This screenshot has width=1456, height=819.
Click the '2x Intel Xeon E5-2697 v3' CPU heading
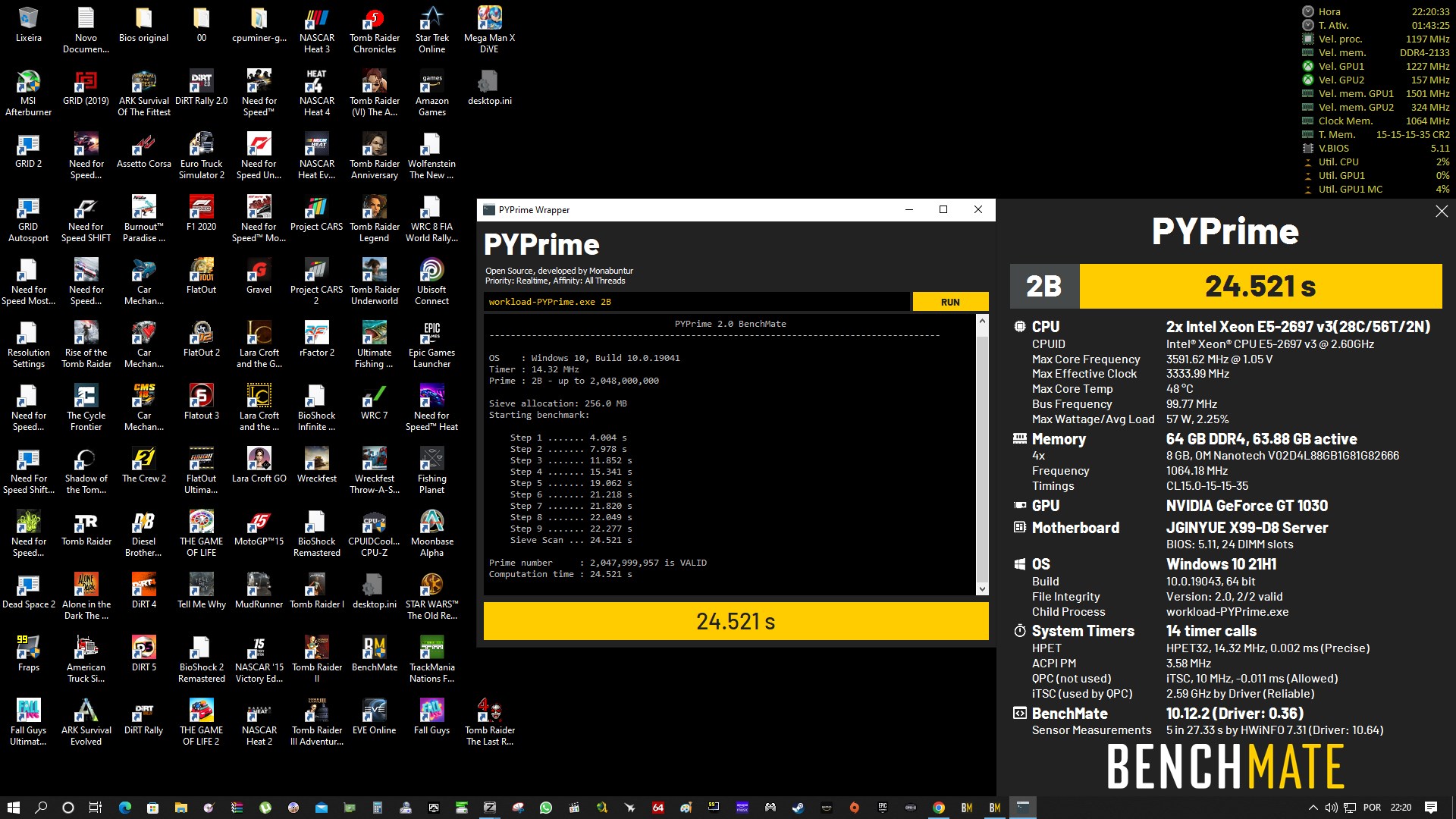point(1298,327)
